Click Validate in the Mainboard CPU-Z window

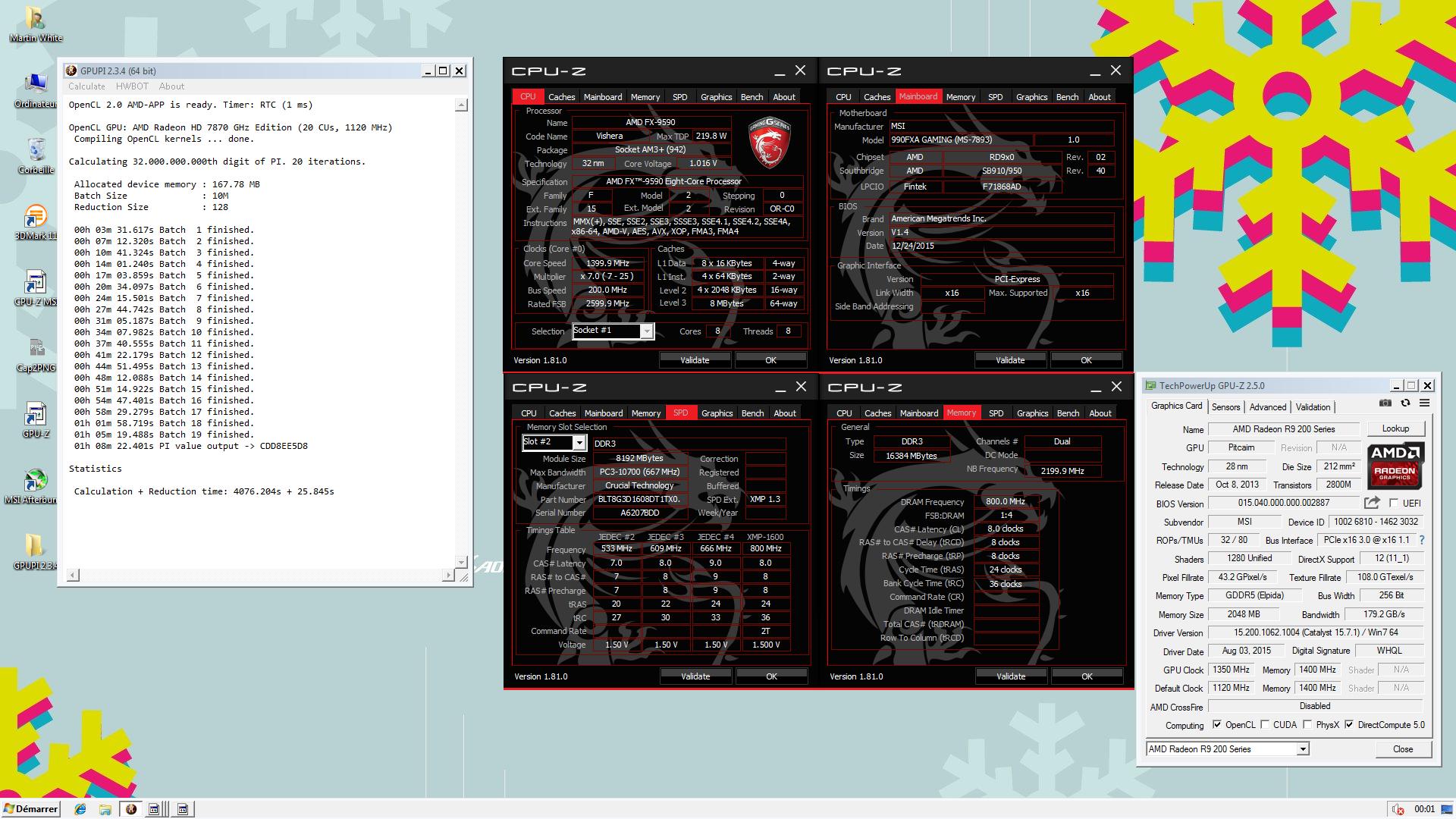pyautogui.click(x=1010, y=360)
